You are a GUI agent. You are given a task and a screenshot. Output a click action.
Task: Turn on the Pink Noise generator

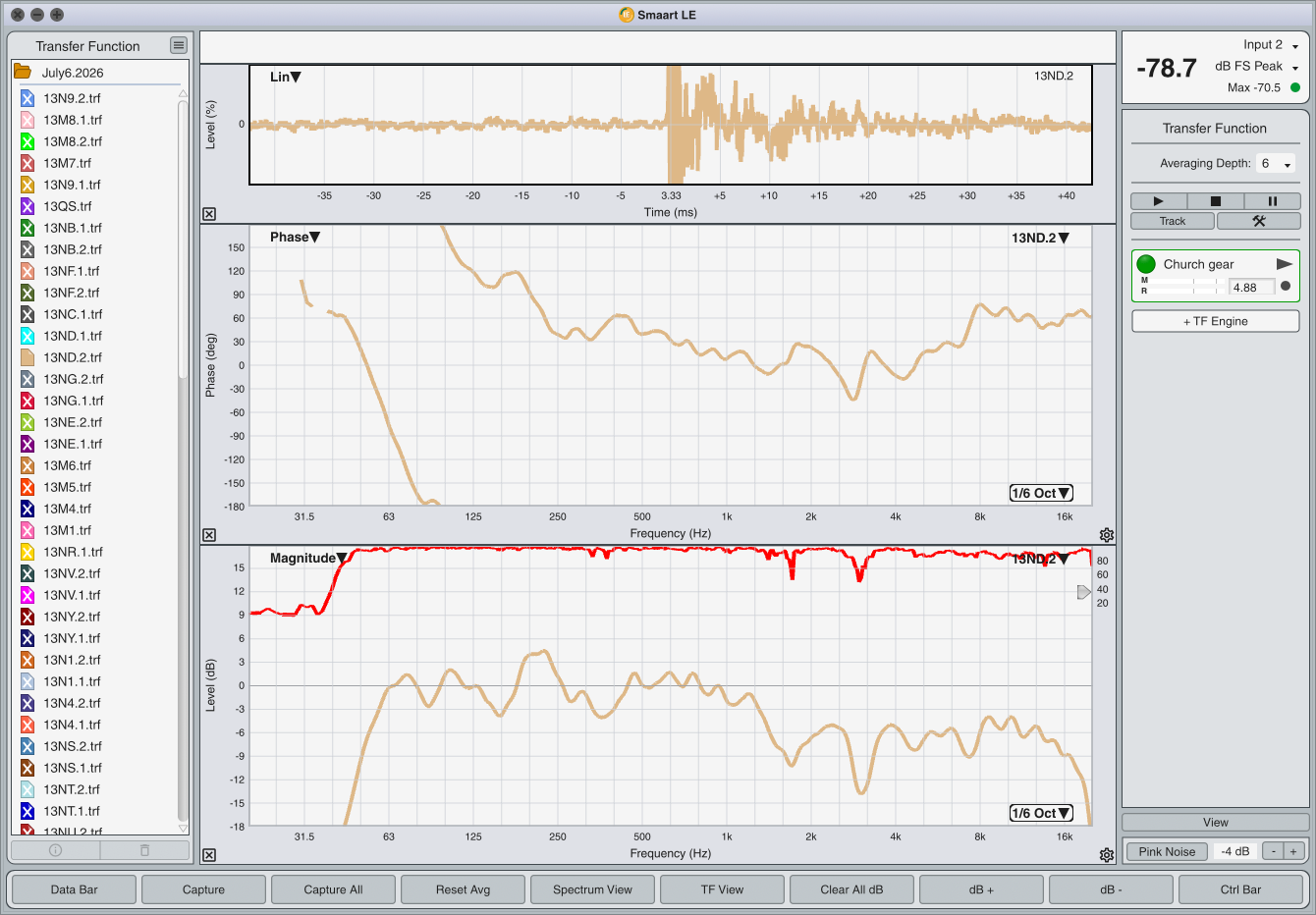click(1167, 851)
